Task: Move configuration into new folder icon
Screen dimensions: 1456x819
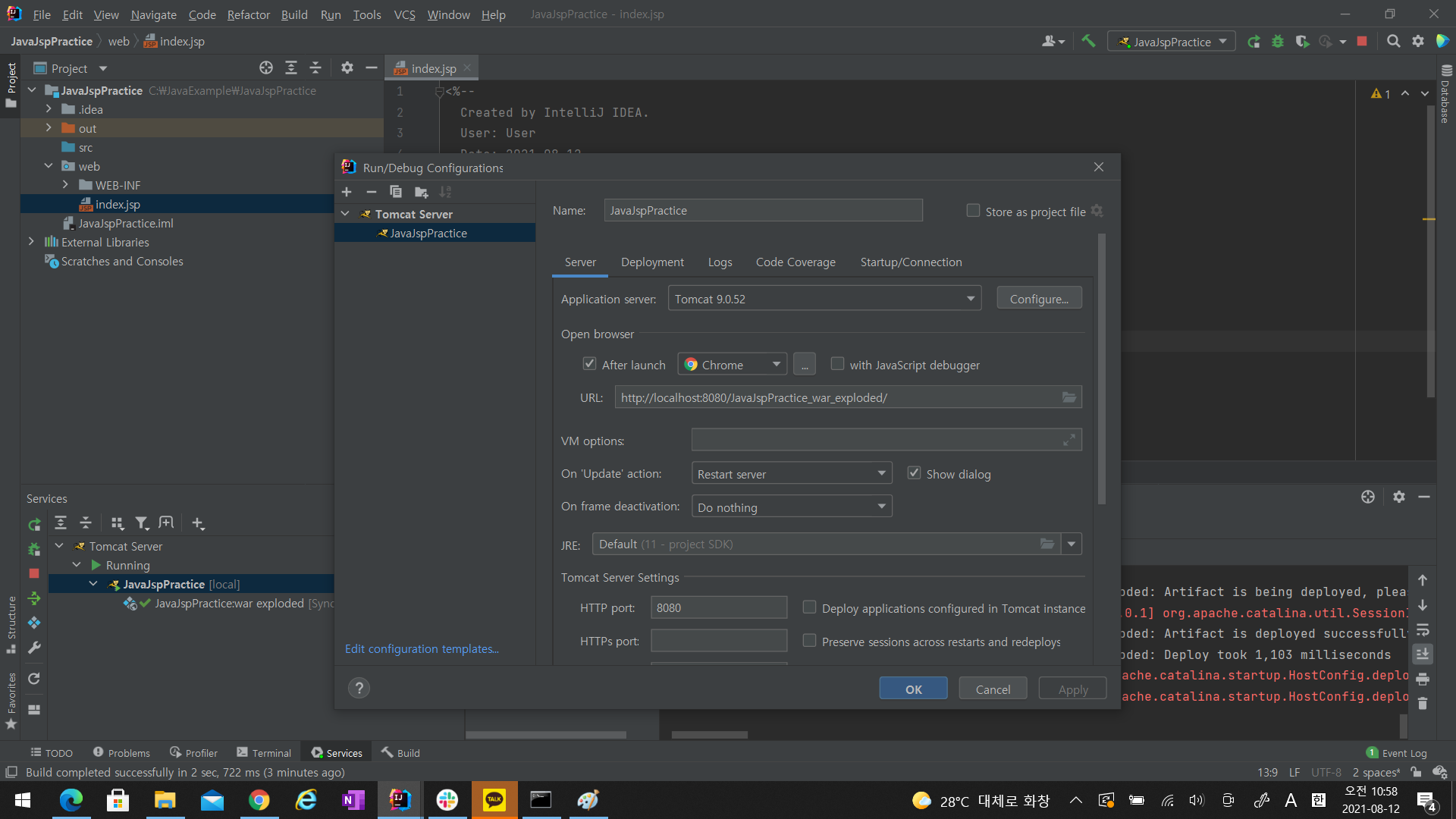Action: coord(422,192)
